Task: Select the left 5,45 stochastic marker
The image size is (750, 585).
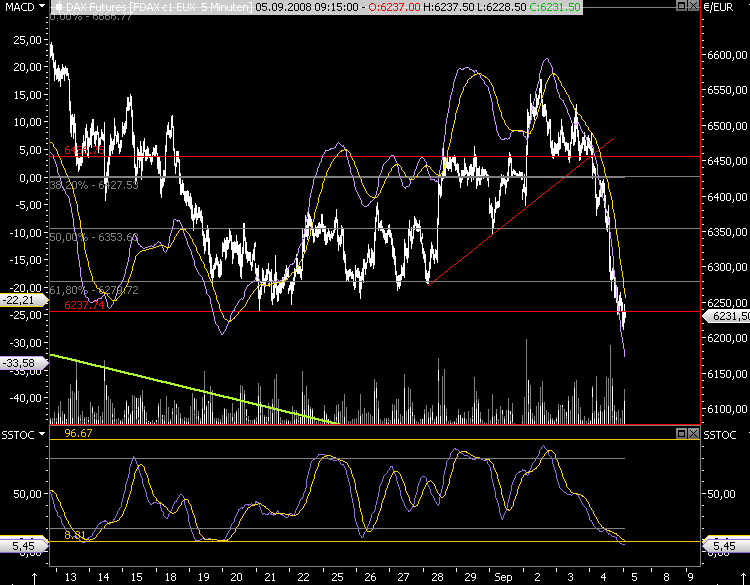Action: click(x=23, y=546)
